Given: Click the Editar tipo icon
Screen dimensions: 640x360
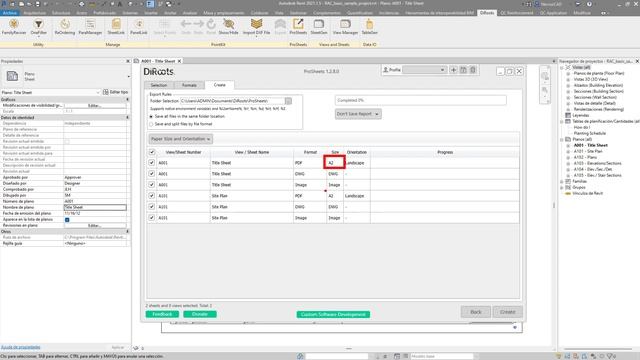Looking at the screenshot, I should point(106,92).
